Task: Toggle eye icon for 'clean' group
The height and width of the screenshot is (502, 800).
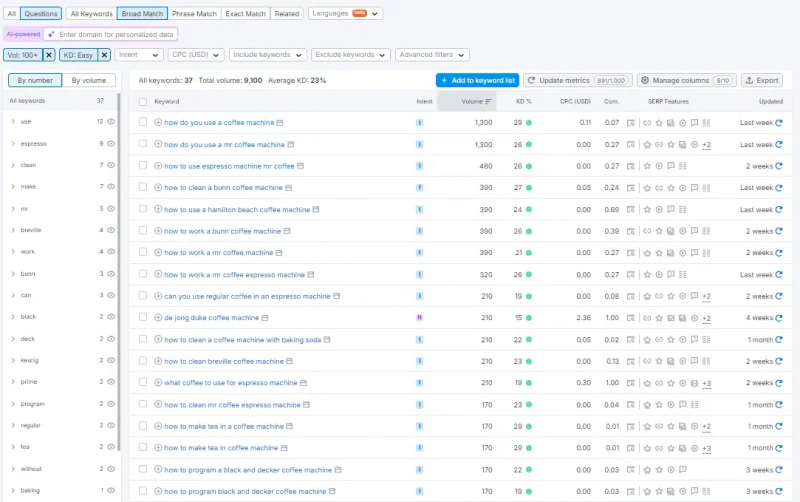Action: point(111,165)
